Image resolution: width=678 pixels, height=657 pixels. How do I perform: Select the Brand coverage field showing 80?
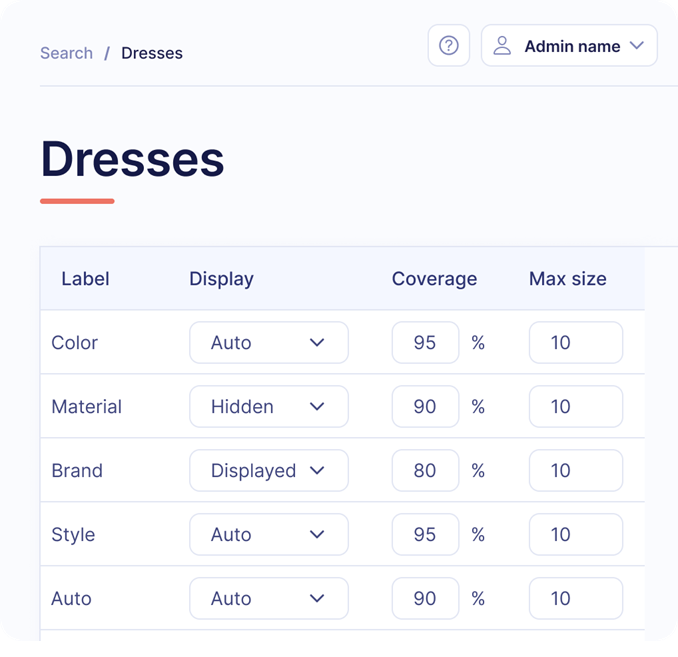point(425,471)
